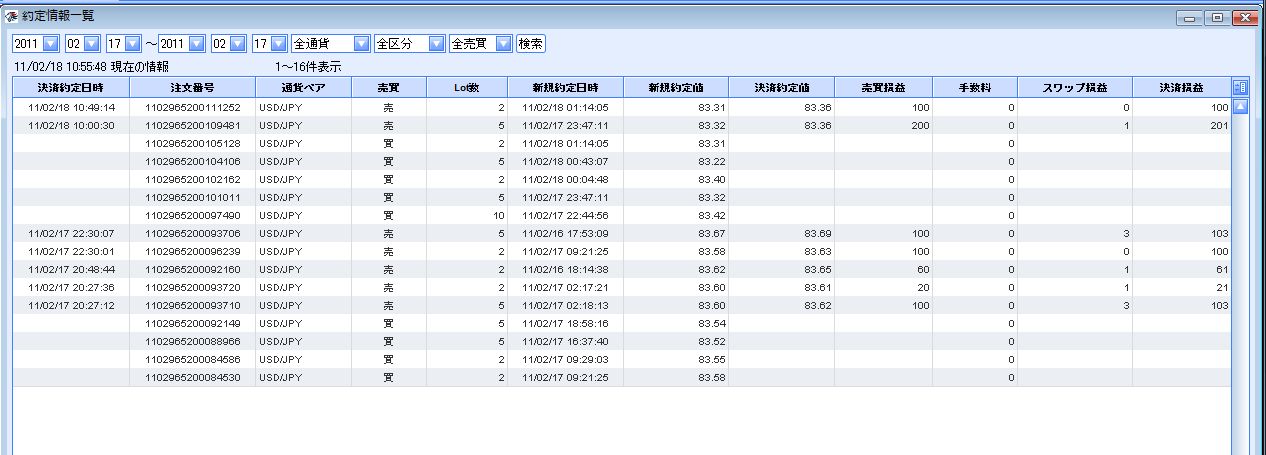1266x455 pixels.
Task: Select order number 1102965200093720
Action: point(193,287)
